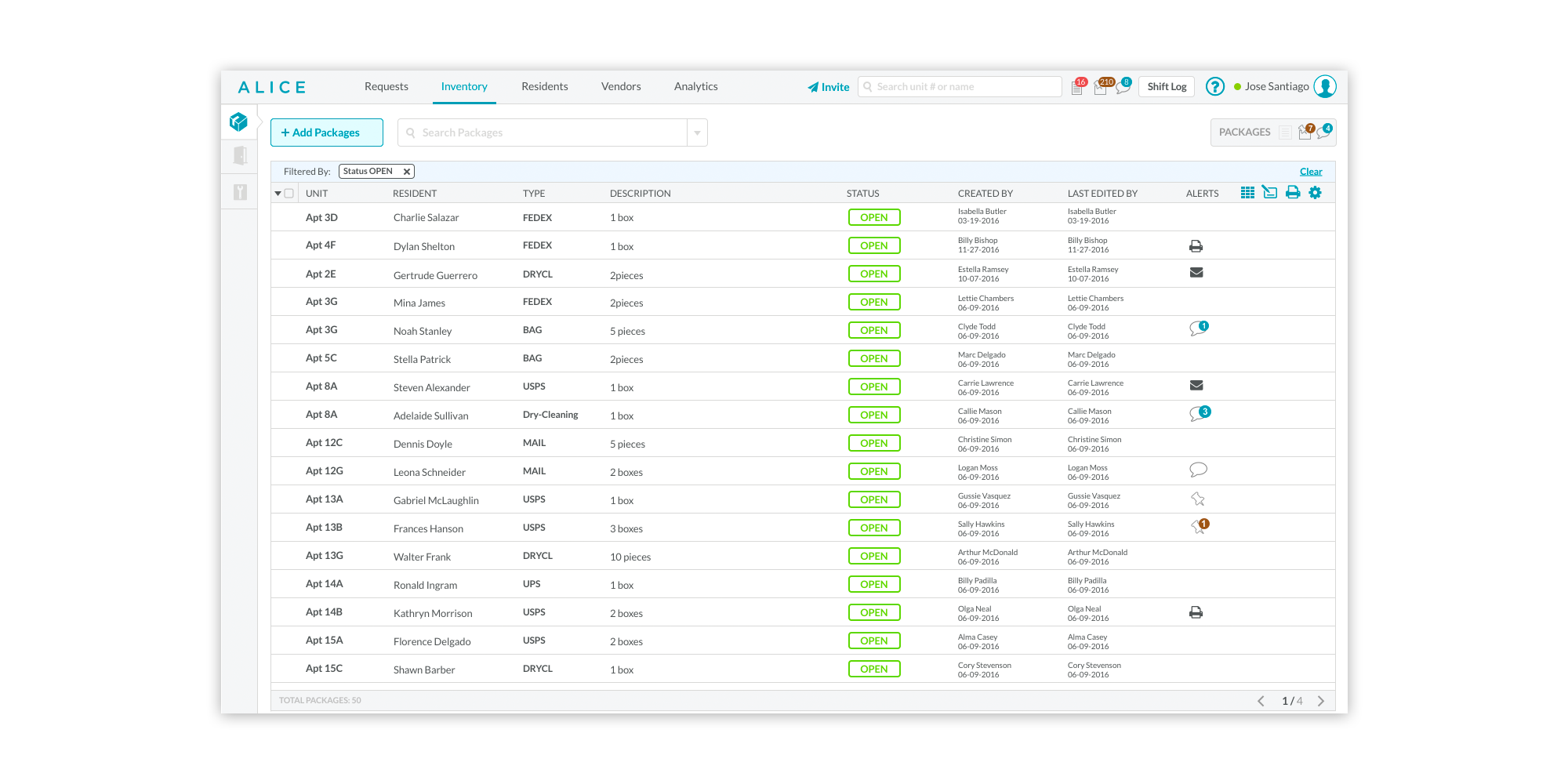1568x784 pixels.
Task: Go to the Analytics tab
Action: pos(696,86)
